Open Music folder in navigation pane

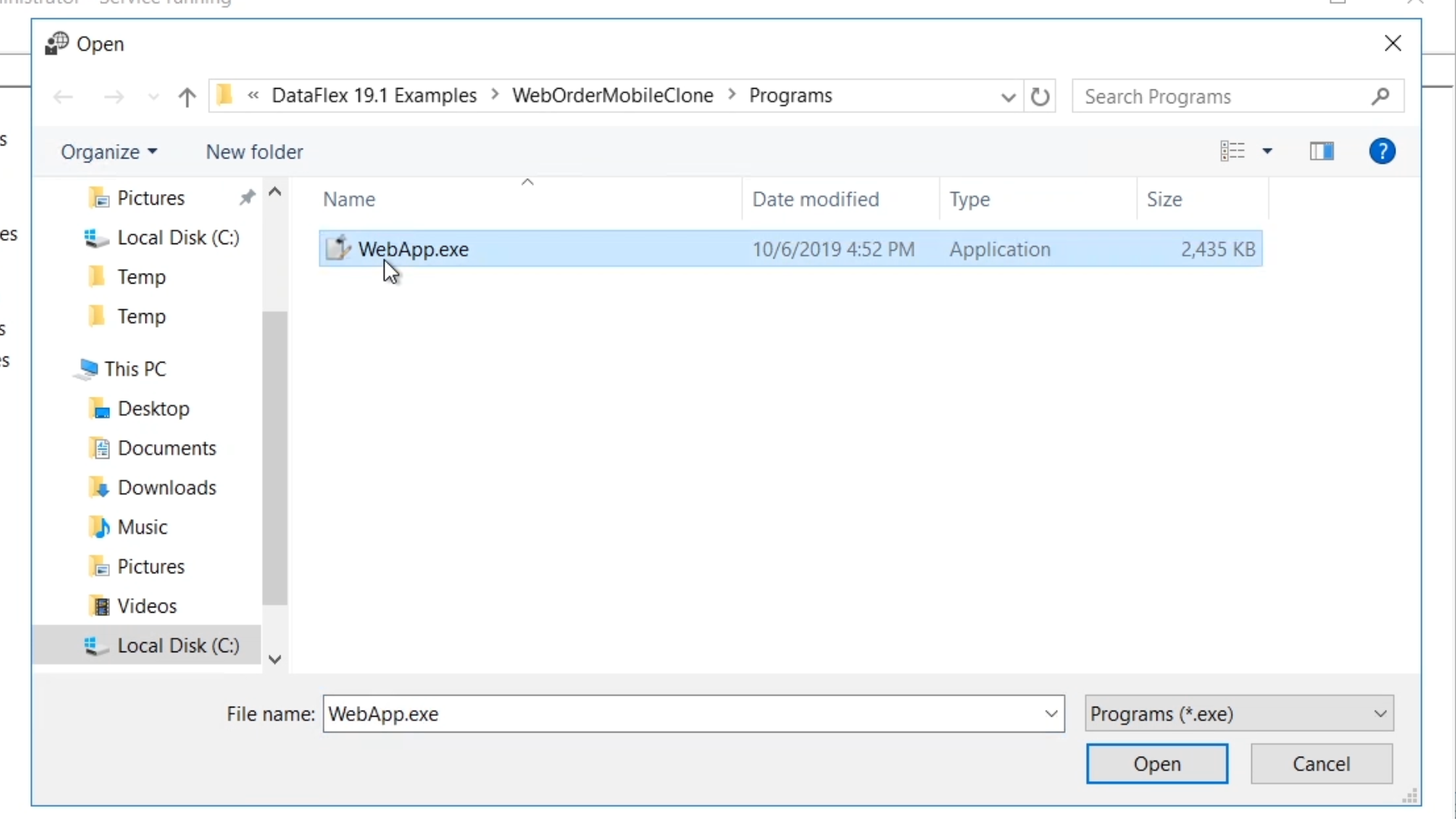[x=143, y=527]
